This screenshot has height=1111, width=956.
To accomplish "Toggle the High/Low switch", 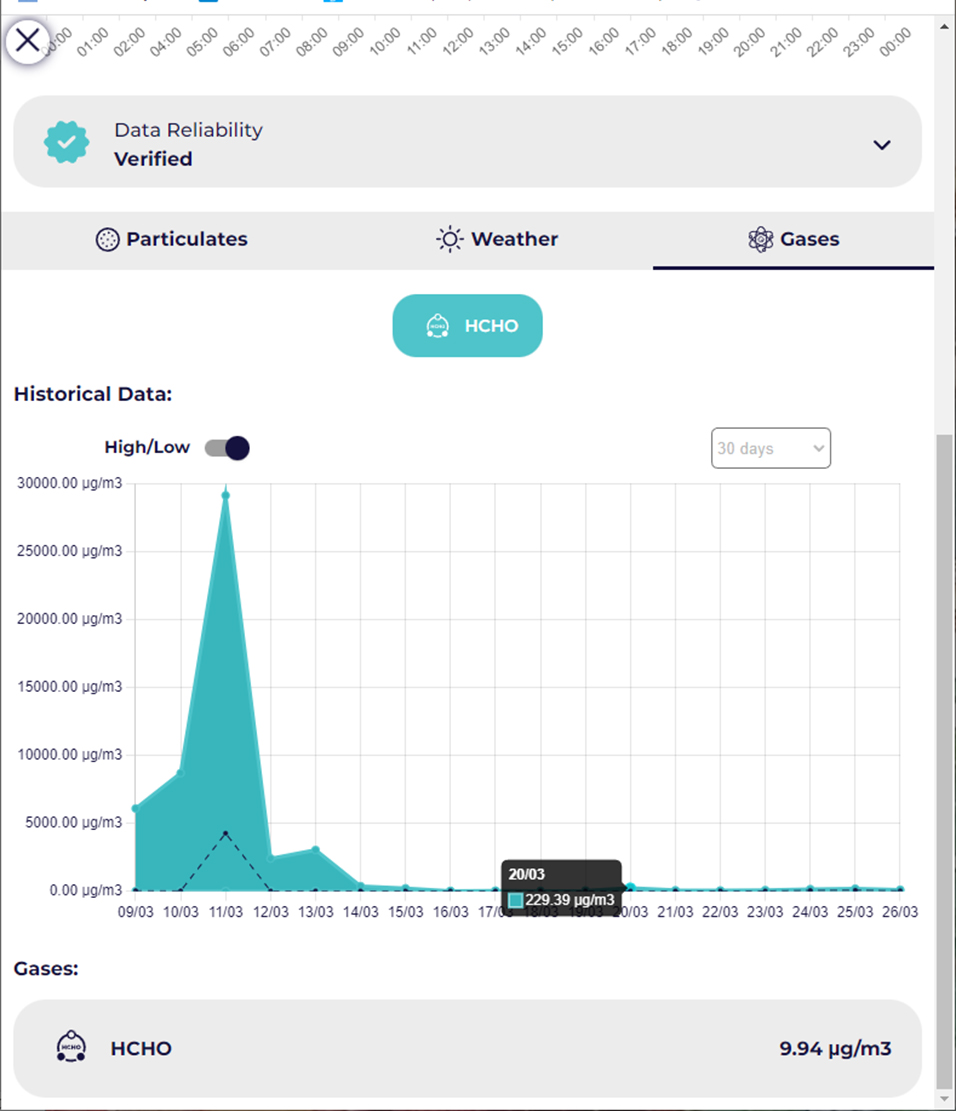I will (x=227, y=448).
